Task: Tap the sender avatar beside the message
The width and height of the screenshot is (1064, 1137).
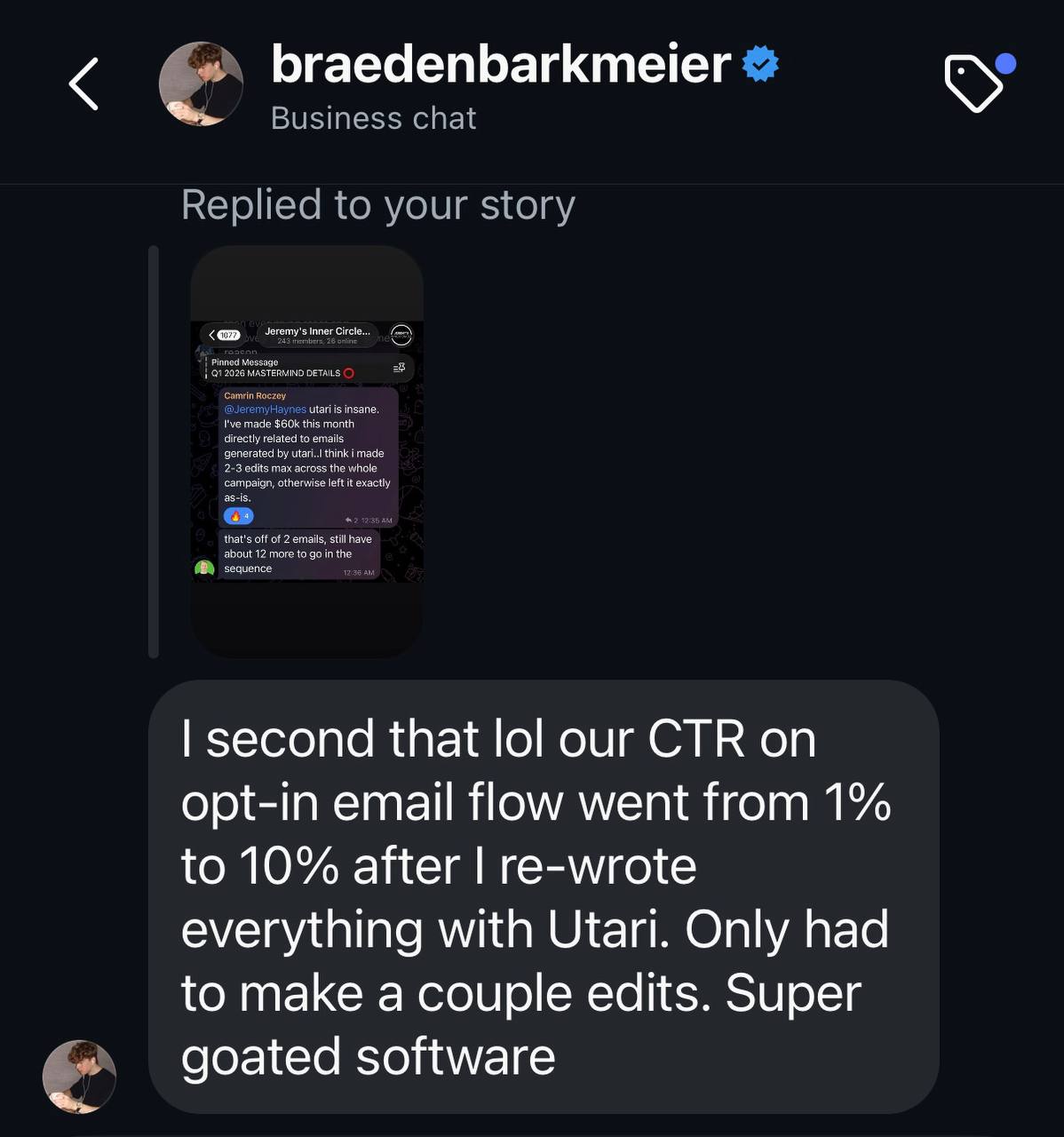Action: tap(79, 1077)
